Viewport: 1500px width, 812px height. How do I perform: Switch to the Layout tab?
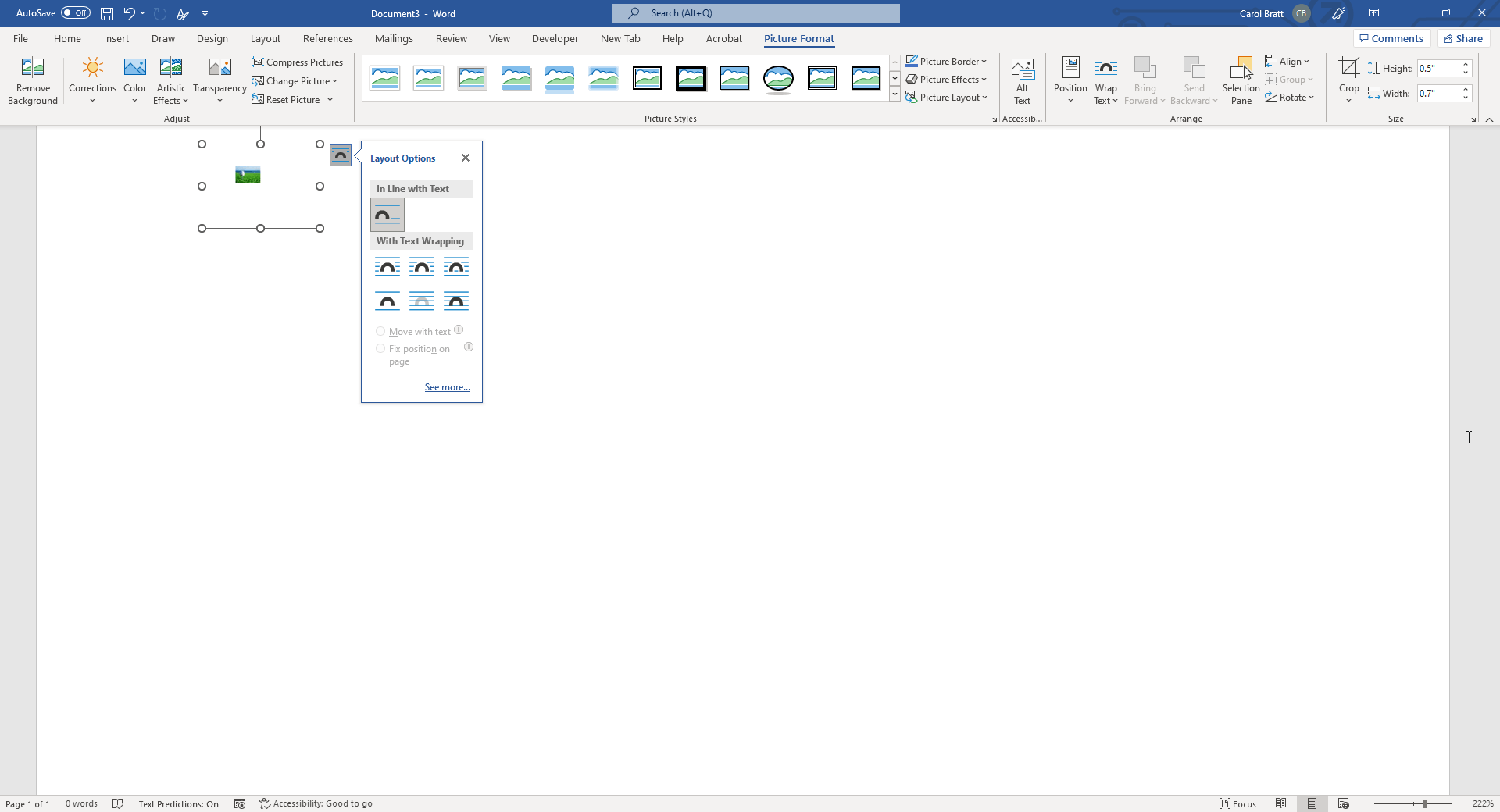tap(266, 38)
